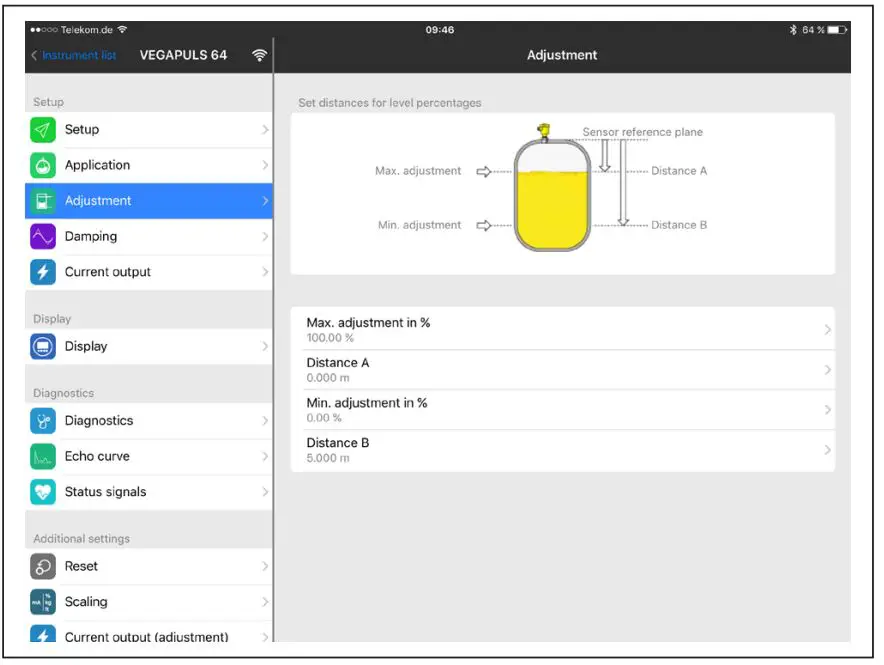Click the Diagnostics stethoscope icon

[x=43, y=420]
